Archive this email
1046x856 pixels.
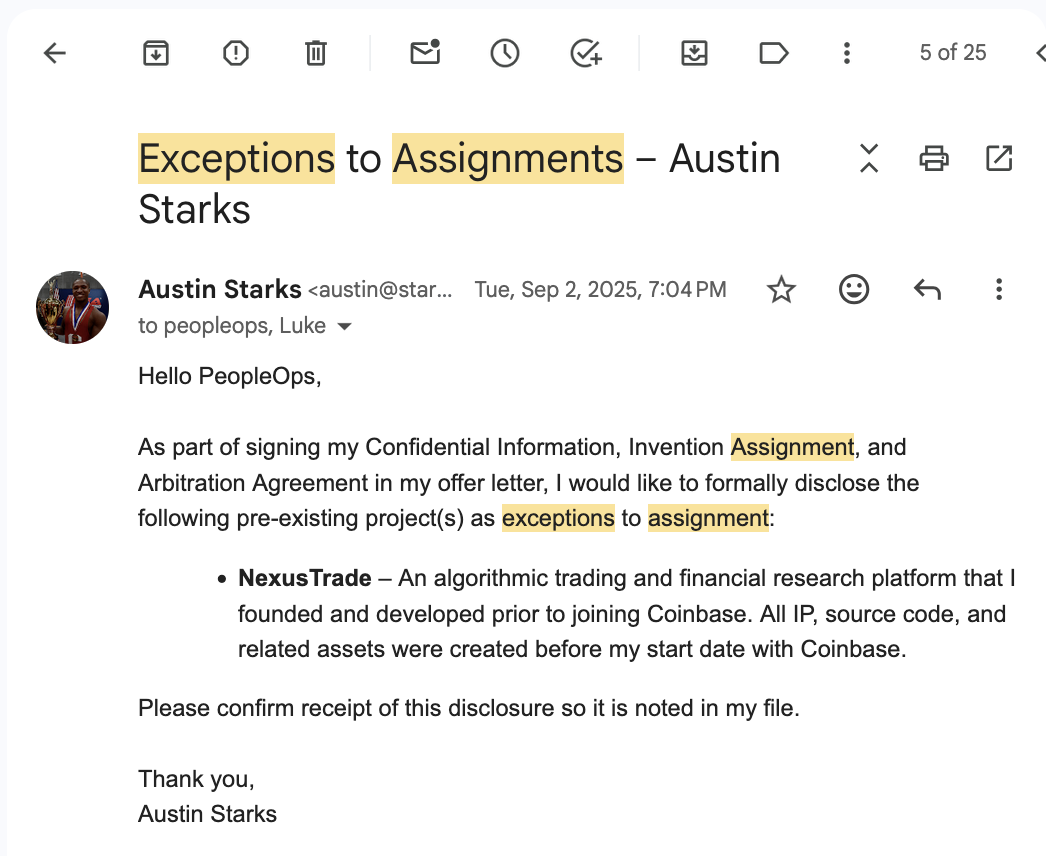[x=155, y=53]
